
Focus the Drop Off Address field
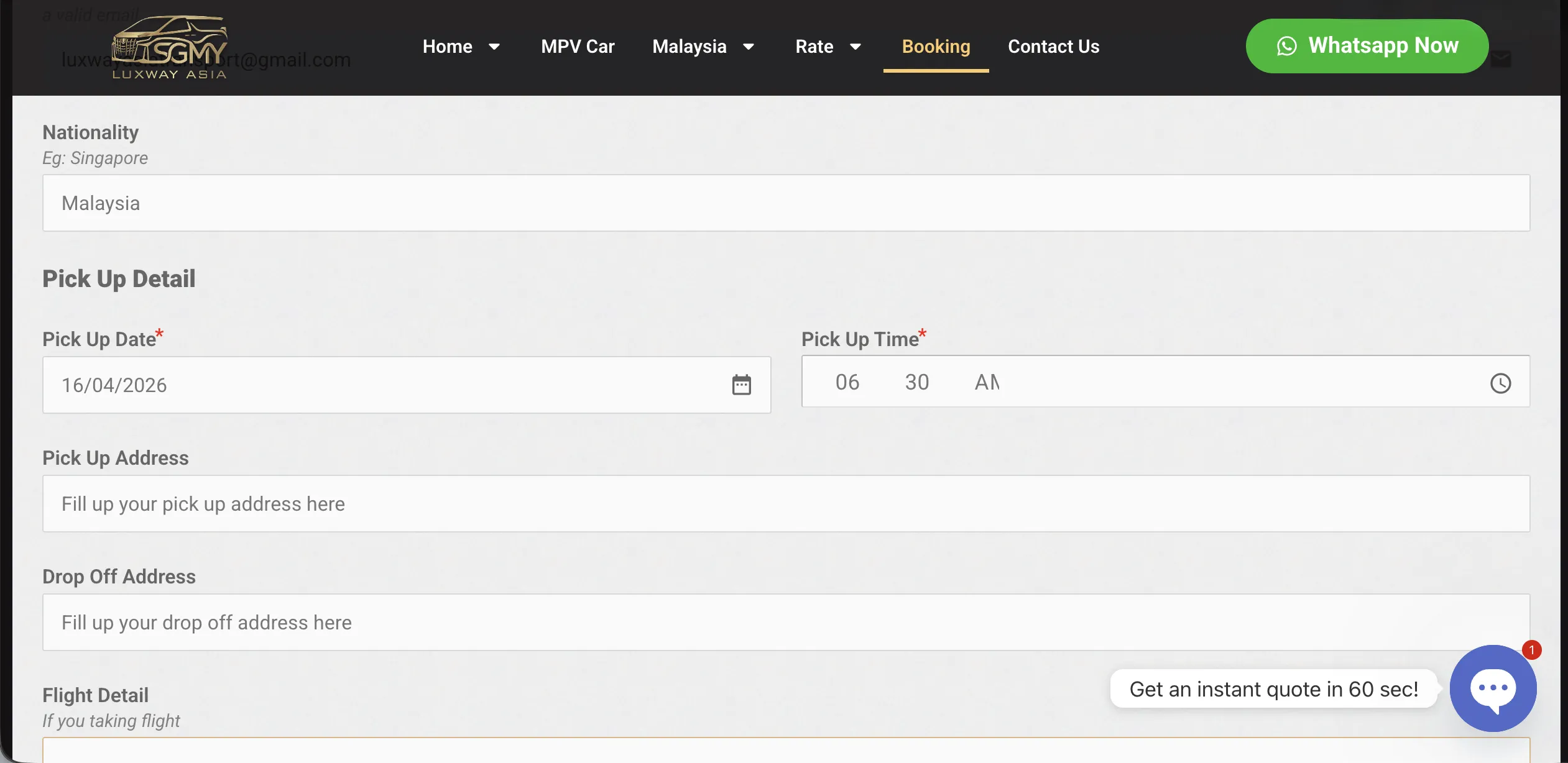click(x=786, y=622)
